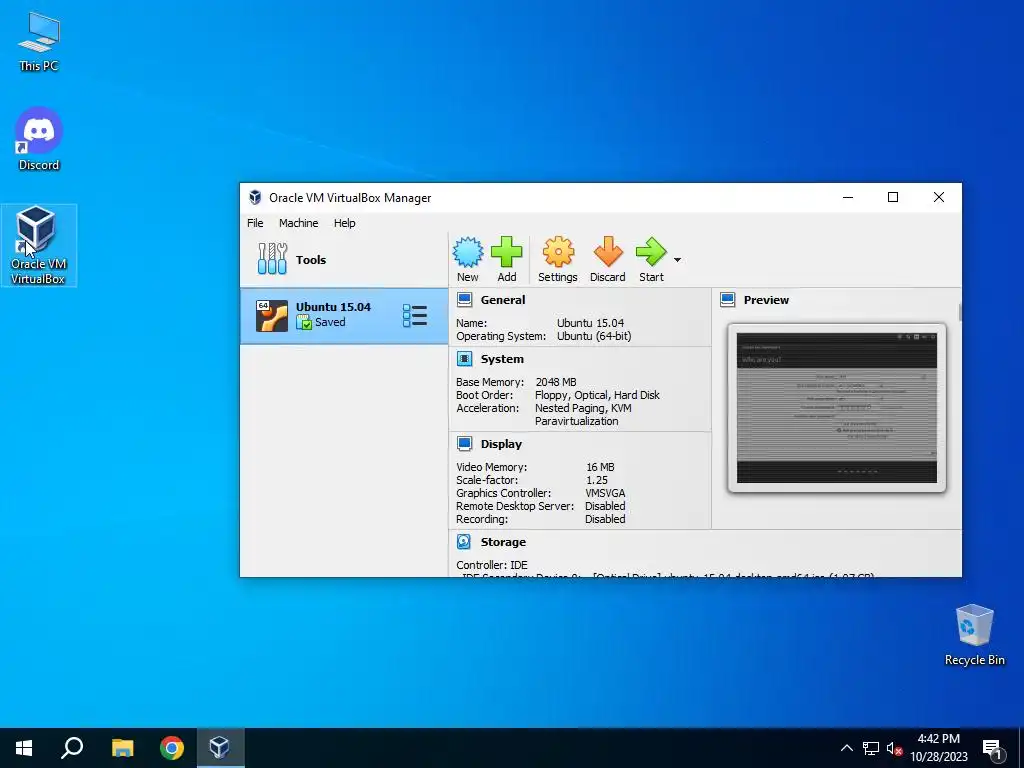Screen dimensions: 1024x768
Task: Select the Oracle VM VirtualBox desktop shortcut
Action: (x=39, y=246)
